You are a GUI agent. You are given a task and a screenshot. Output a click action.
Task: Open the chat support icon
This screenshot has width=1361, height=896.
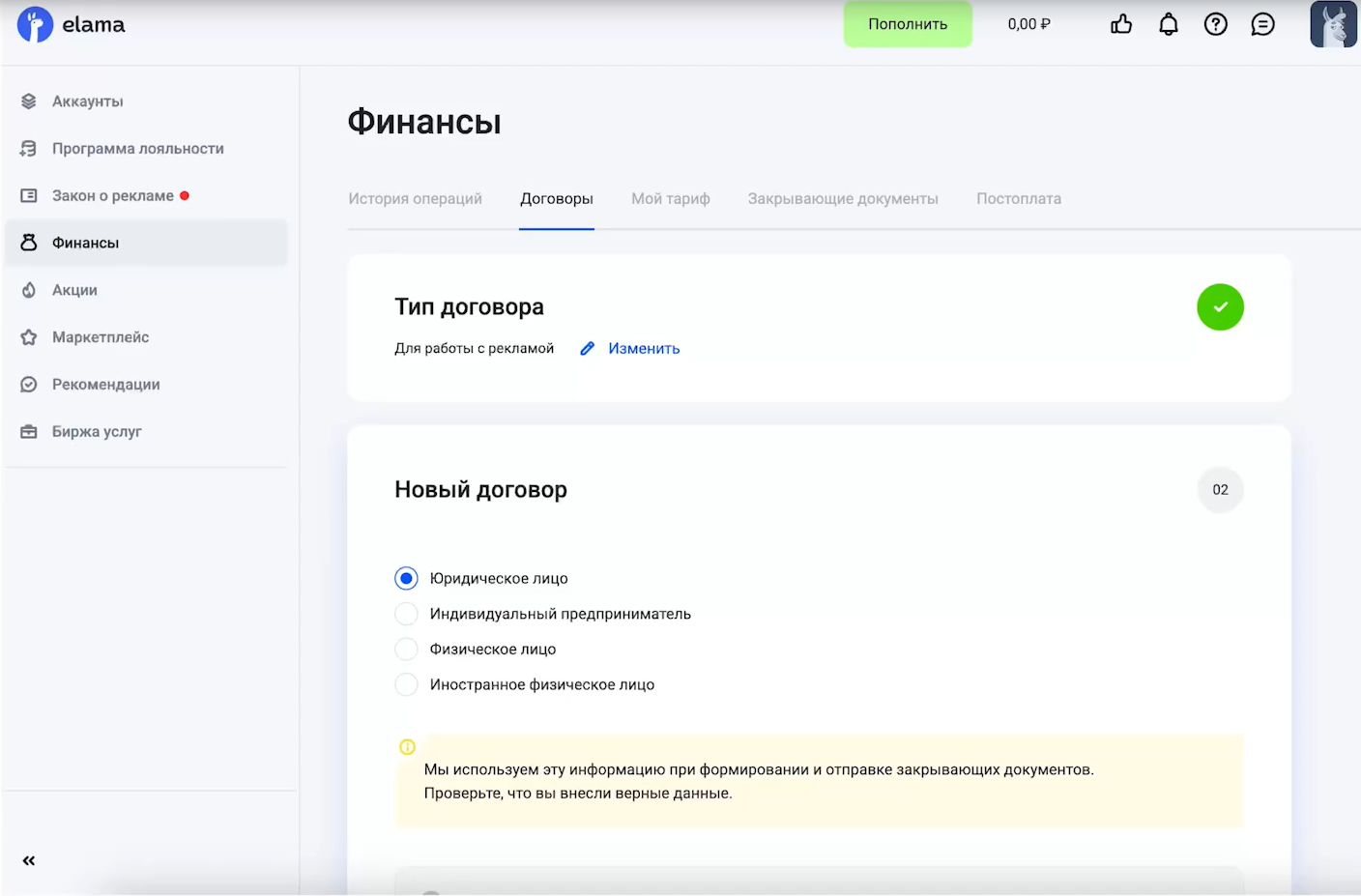coord(1262,24)
